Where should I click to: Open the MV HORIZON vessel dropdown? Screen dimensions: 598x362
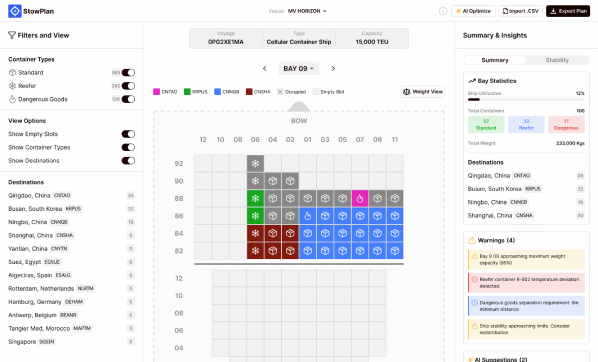[307, 11]
